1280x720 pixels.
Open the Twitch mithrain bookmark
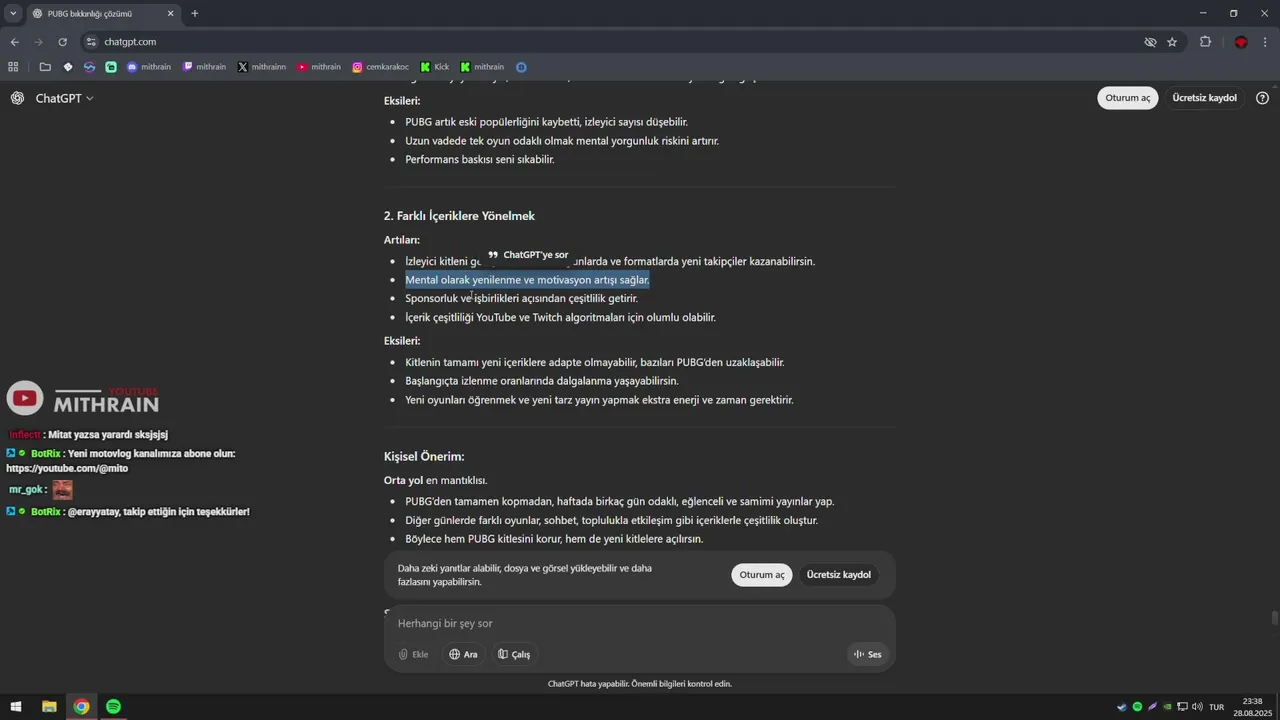tap(204, 67)
